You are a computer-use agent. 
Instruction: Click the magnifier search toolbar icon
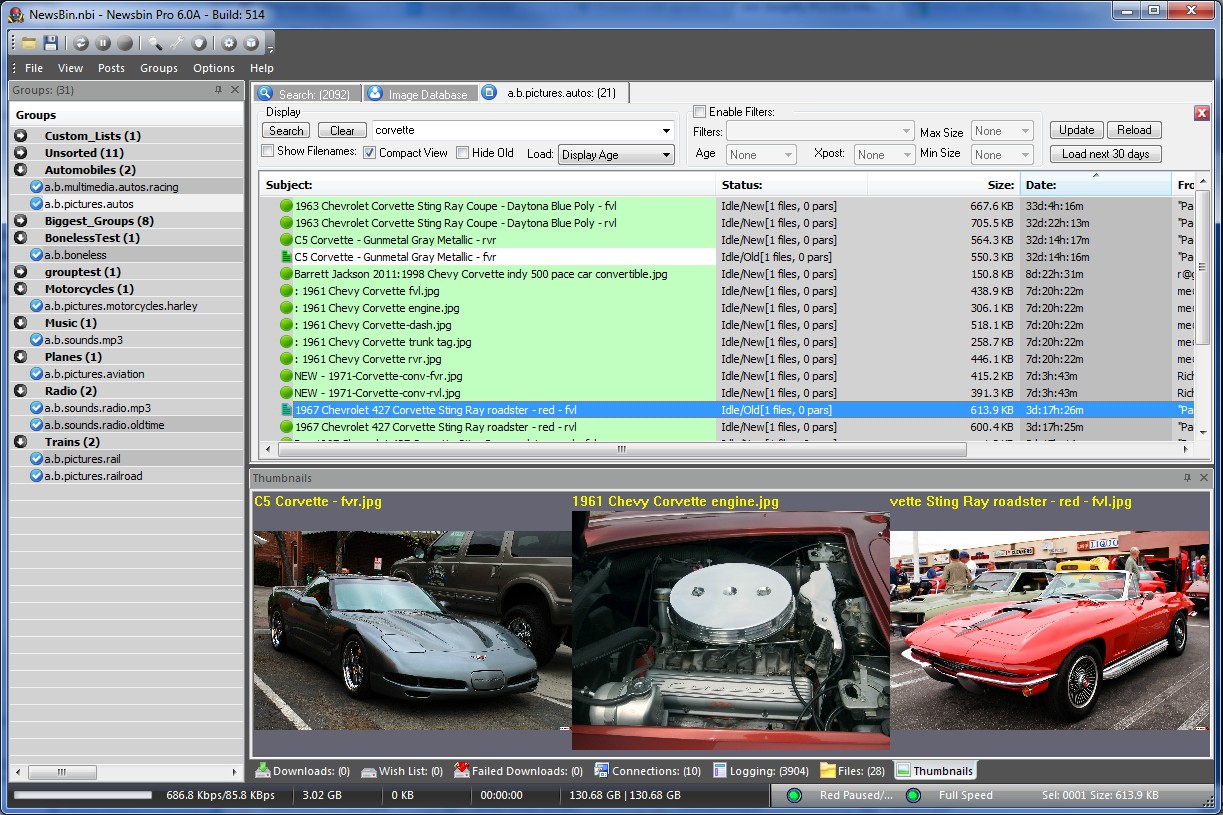point(155,43)
